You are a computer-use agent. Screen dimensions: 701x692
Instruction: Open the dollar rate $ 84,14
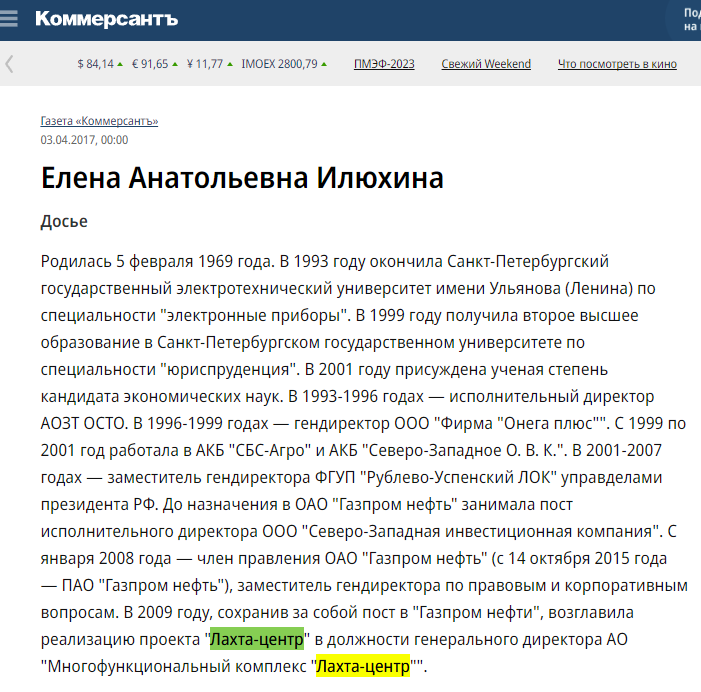pyautogui.click(x=96, y=64)
